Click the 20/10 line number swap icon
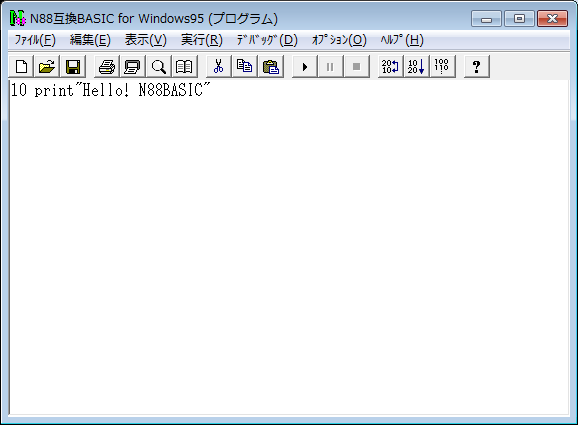Image resolution: width=578 pixels, height=425 pixels. 390,67
